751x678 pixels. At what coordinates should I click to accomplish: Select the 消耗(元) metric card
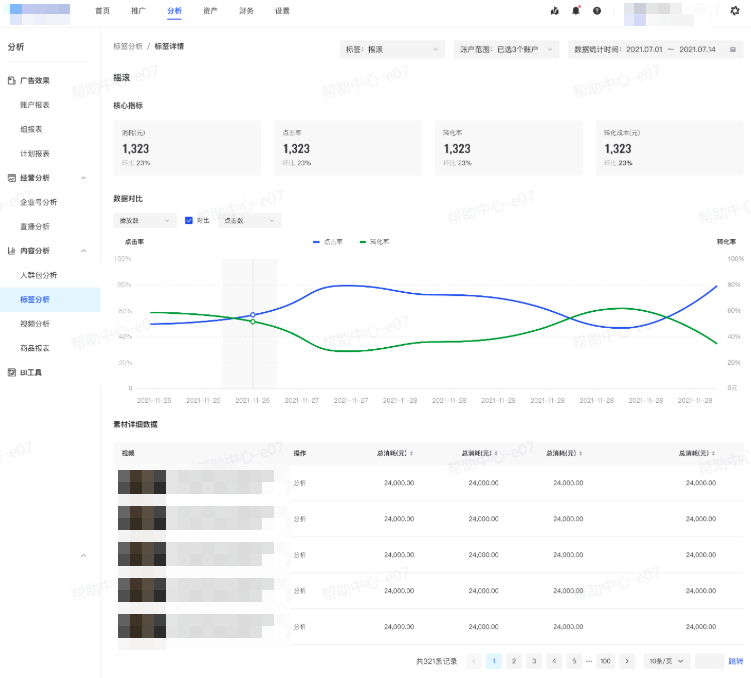click(187, 147)
